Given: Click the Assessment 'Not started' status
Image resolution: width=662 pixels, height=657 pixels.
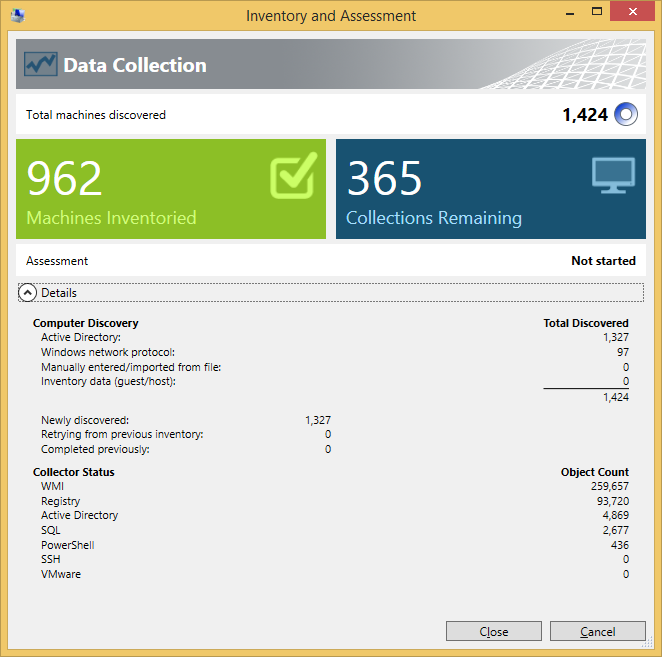Looking at the screenshot, I should (603, 261).
